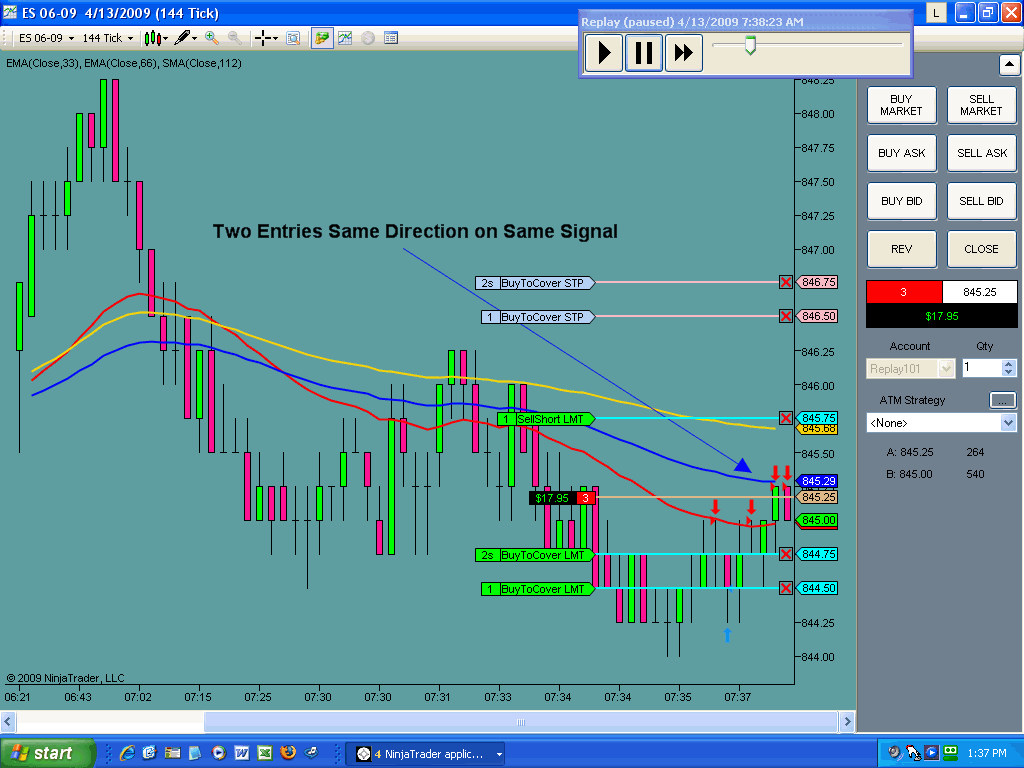Open the chart properties icon
Viewport: 1024px width, 768px height.
click(x=391, y=38)
